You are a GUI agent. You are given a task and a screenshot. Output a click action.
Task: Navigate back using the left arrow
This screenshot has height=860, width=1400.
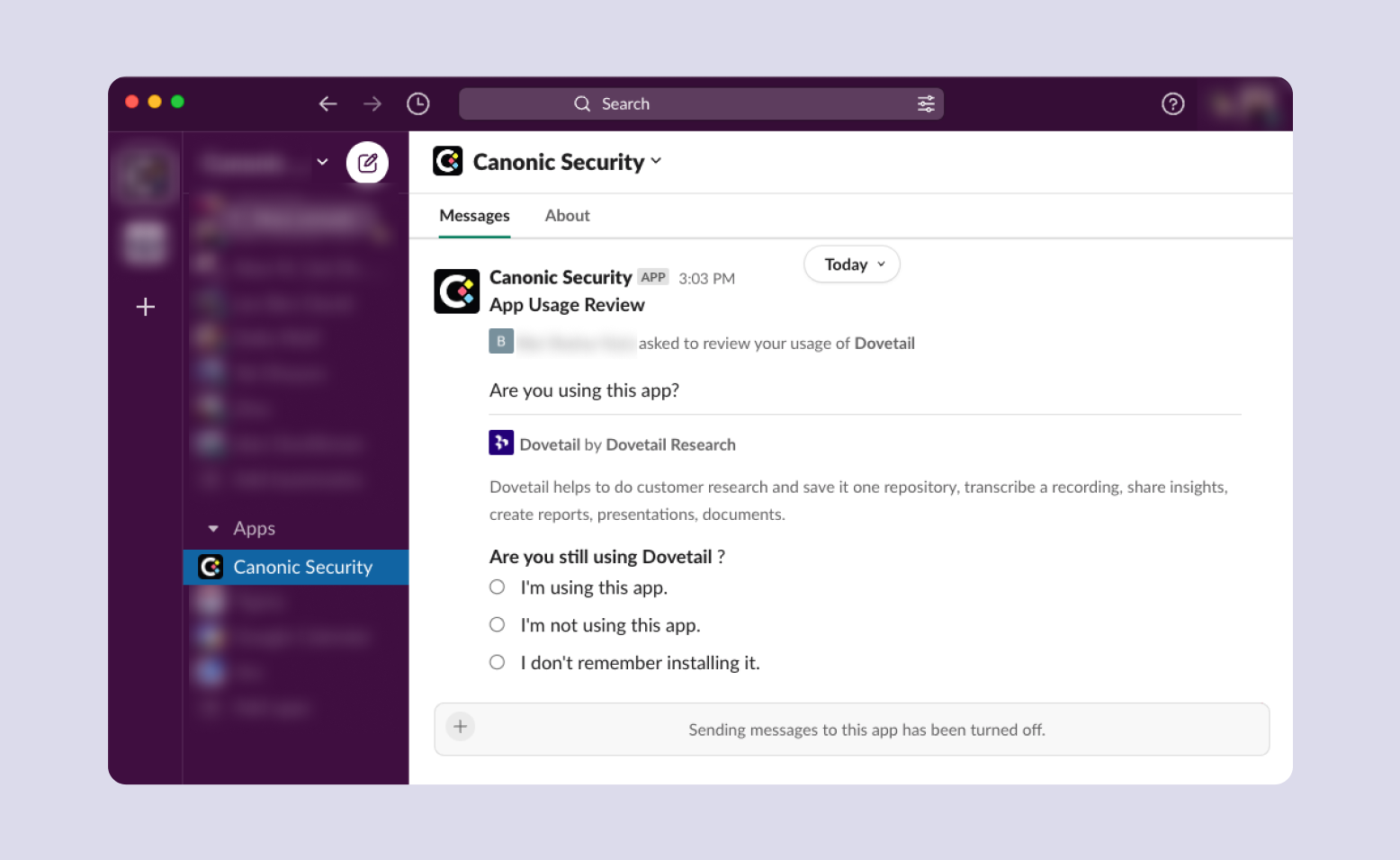328,103
